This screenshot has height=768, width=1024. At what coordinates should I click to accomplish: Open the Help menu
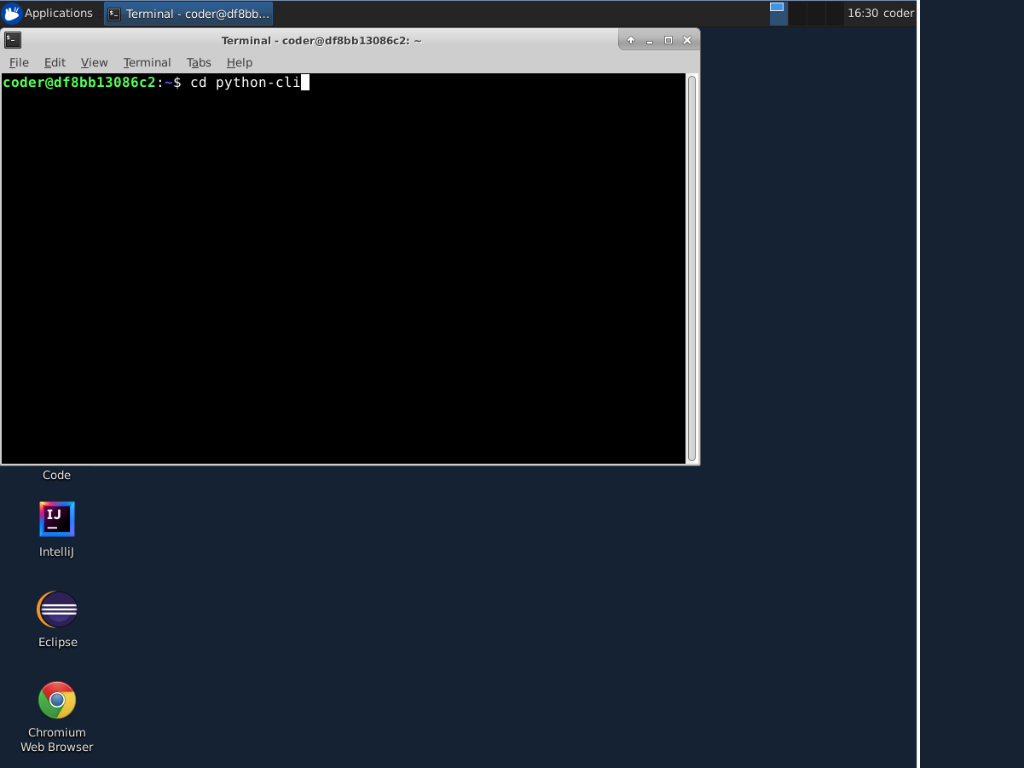point(239,62)
